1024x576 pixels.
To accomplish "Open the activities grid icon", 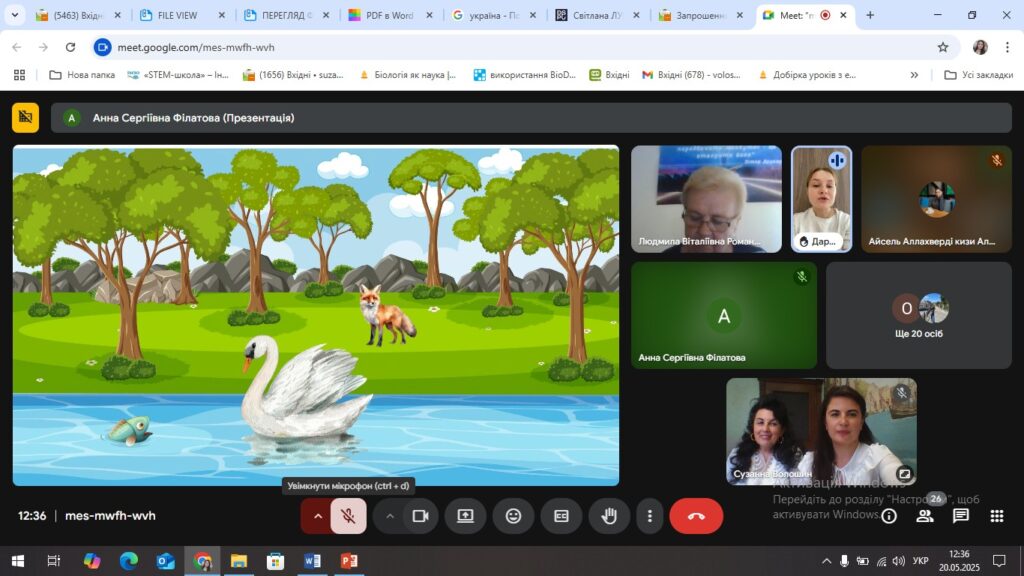I will pos(997,516).
